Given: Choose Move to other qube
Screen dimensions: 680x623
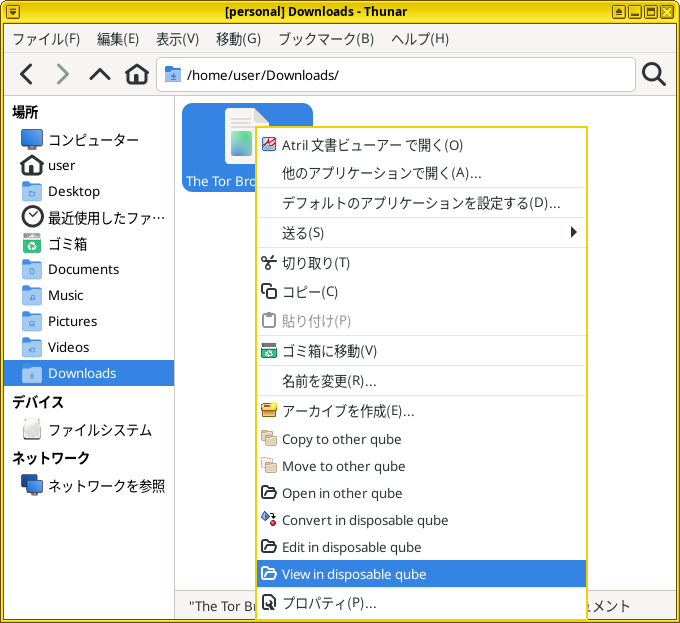Looking at the screenshot, I should (x=422, y=466).
